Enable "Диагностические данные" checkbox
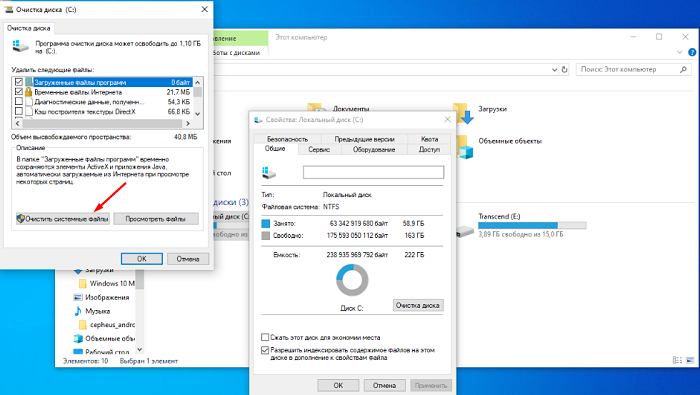 (x=19, y=101)
